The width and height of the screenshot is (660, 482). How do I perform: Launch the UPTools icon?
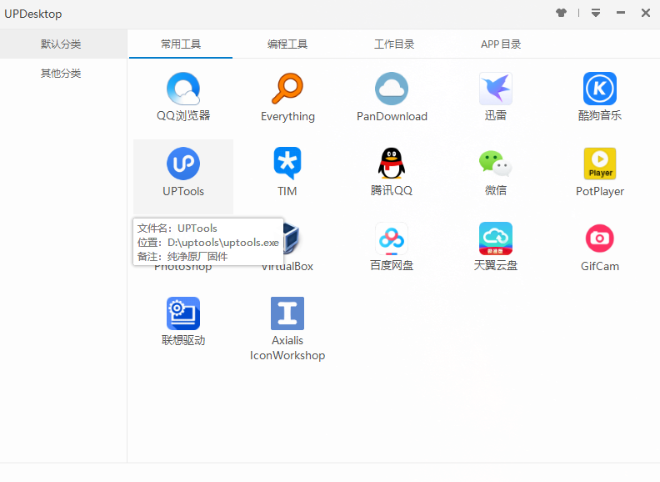(x=183, y=163)
